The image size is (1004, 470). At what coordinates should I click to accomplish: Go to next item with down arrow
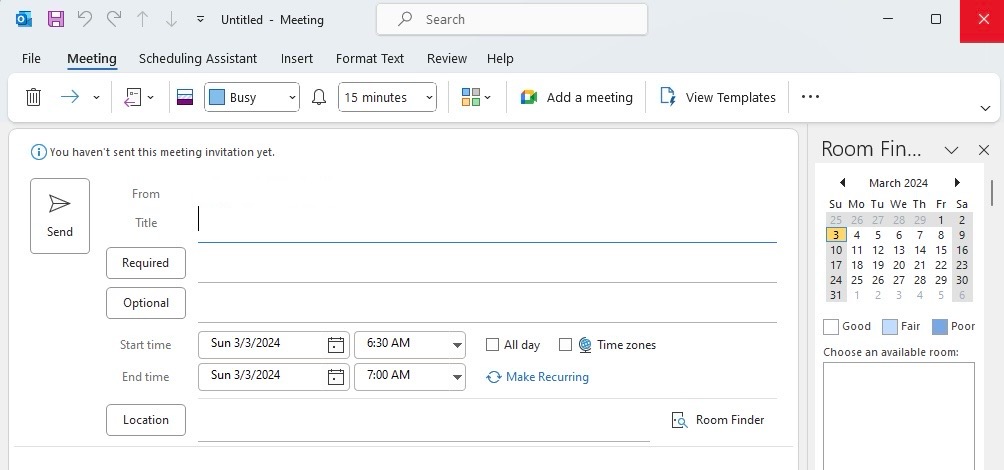pyautogui.click(x=171, y=19)
